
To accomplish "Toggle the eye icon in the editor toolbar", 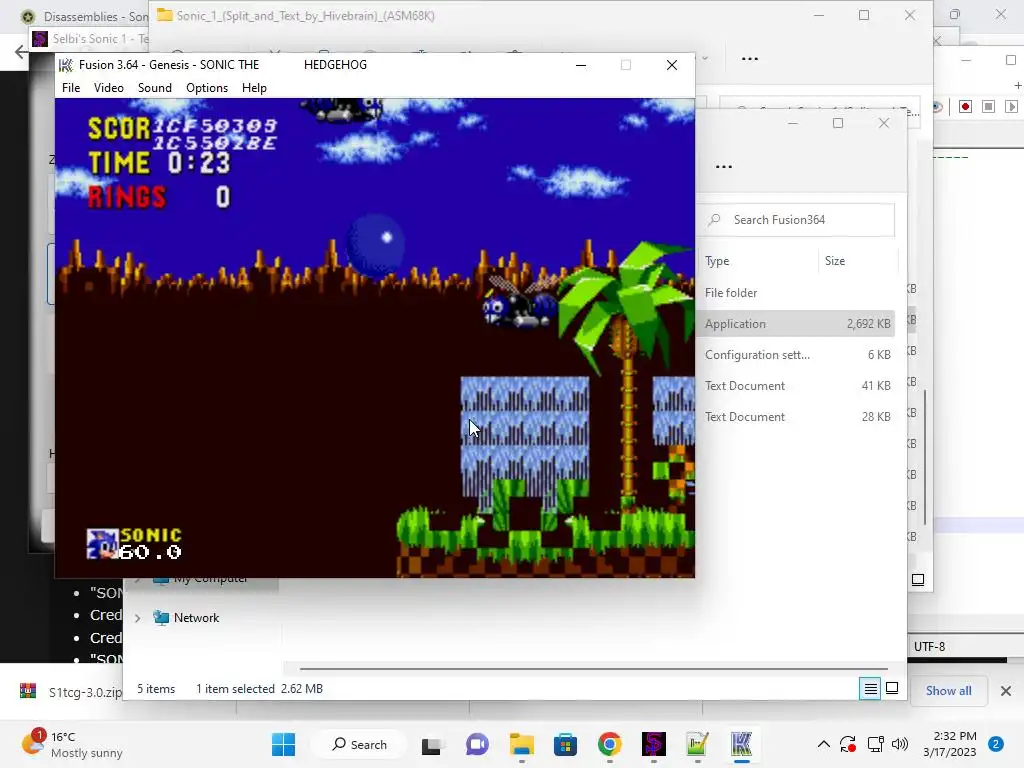I will pyautogui.click(x=937, y=107).
